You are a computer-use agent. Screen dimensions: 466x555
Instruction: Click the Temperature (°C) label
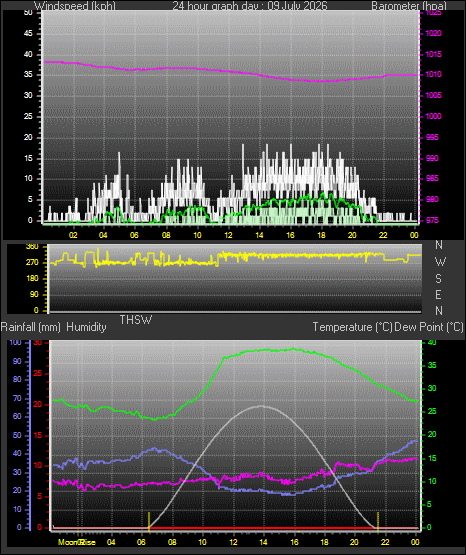point(352,327)
